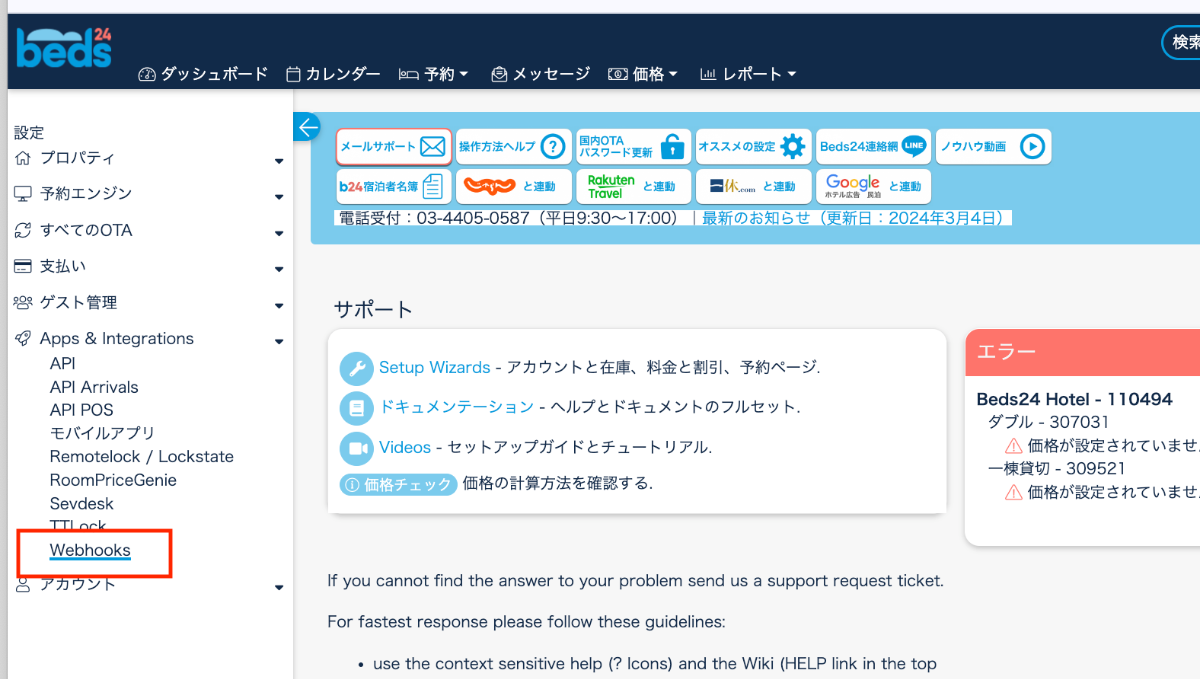Select the Setup Wizards wrench icon

tap(356, 367)
